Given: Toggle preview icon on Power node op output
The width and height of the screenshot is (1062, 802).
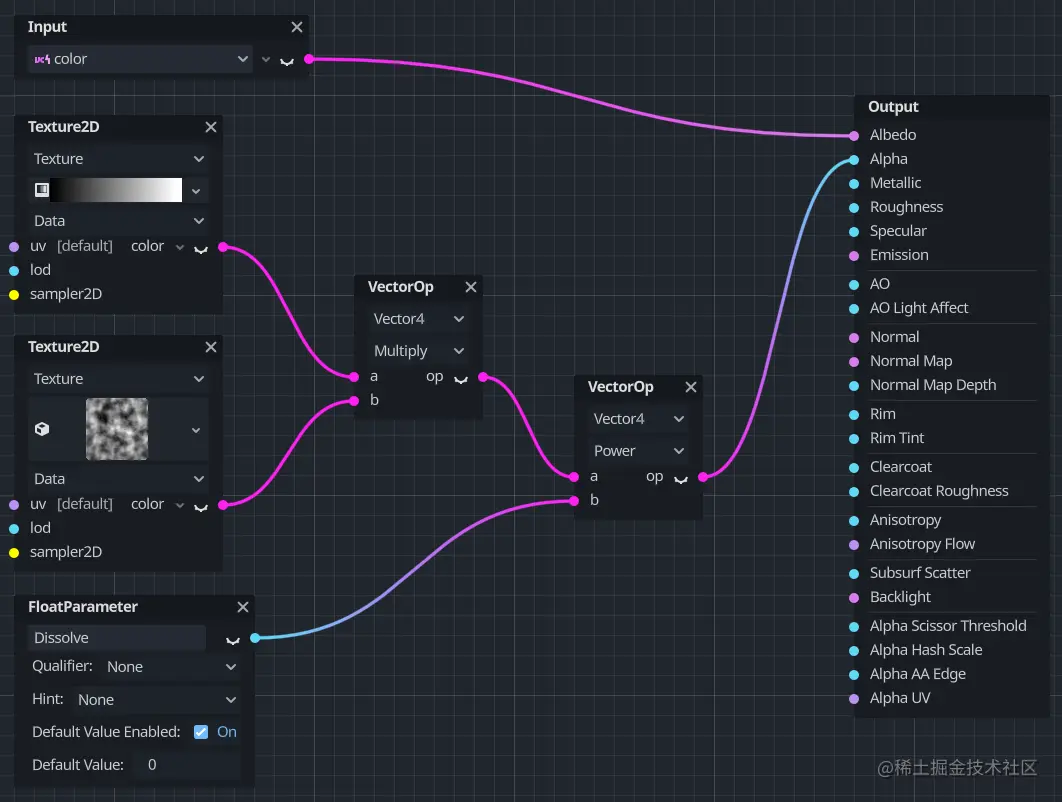Looking at the screenshot, I should (681, 479).
